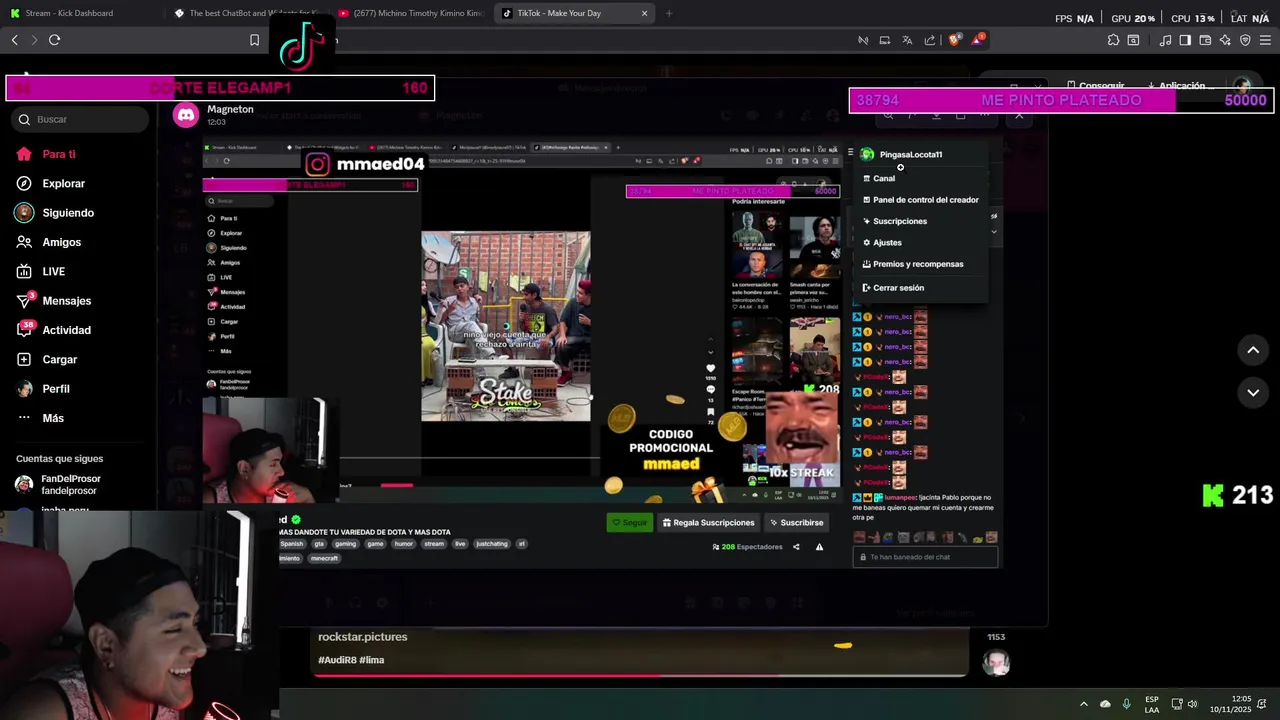Select Panel de control del creador
The width and height of the screenshot is (1280, 720).
921,200
